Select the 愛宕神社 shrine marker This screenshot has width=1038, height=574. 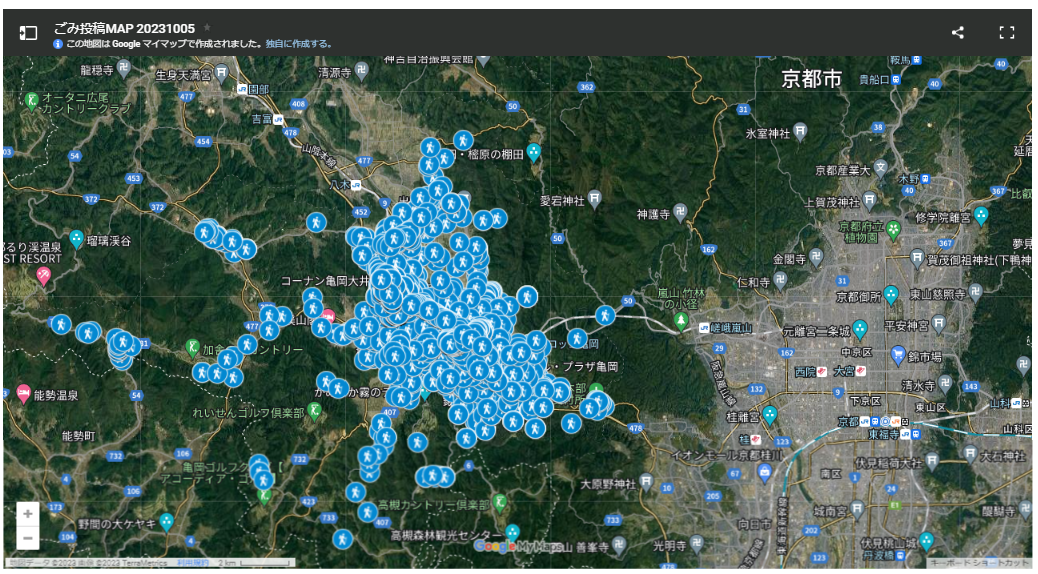click(x=594, y=198)
